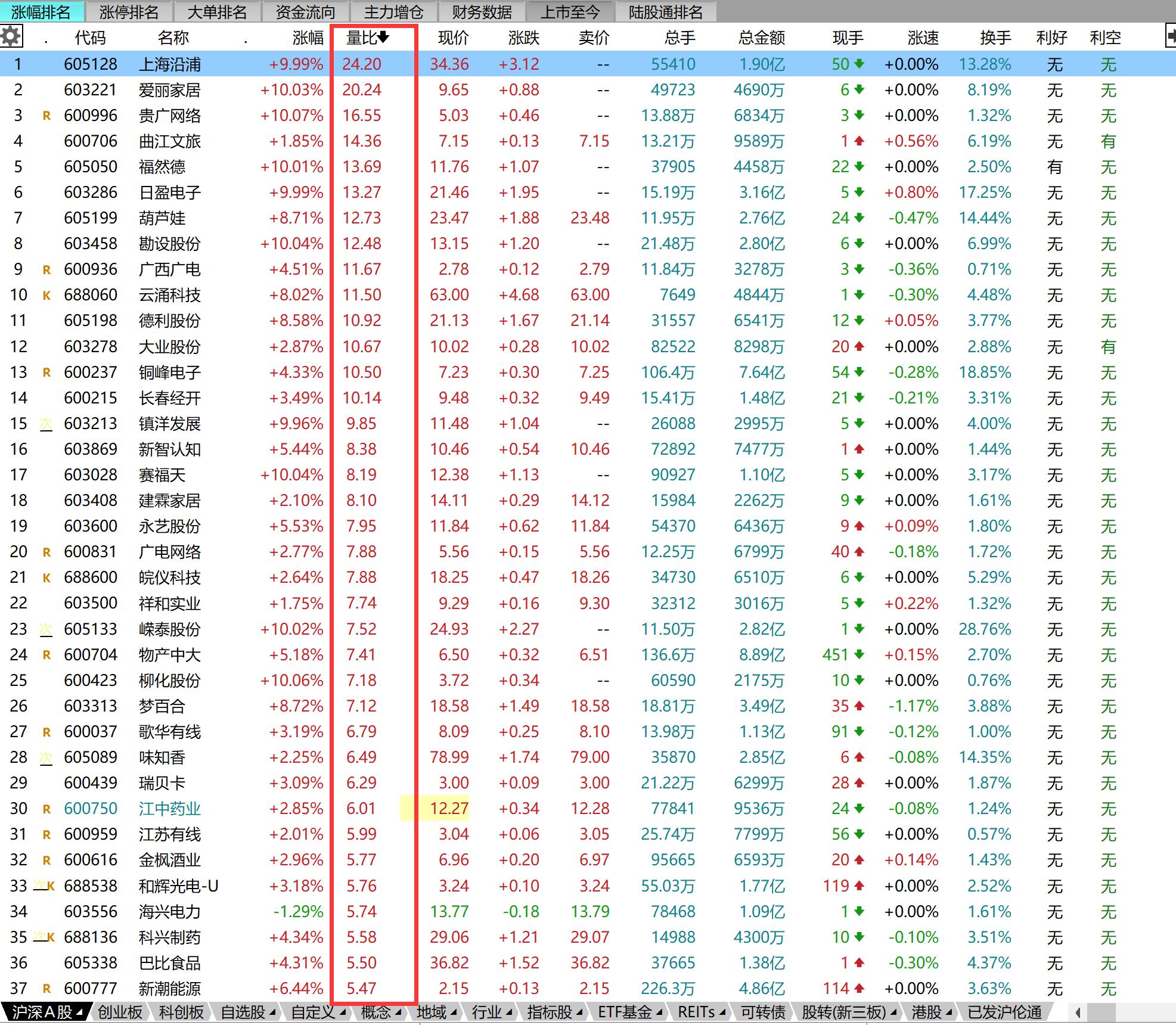Open the column settings gear icon
The height and width of the screenshot is (1025, 1176).
[11, 36]
